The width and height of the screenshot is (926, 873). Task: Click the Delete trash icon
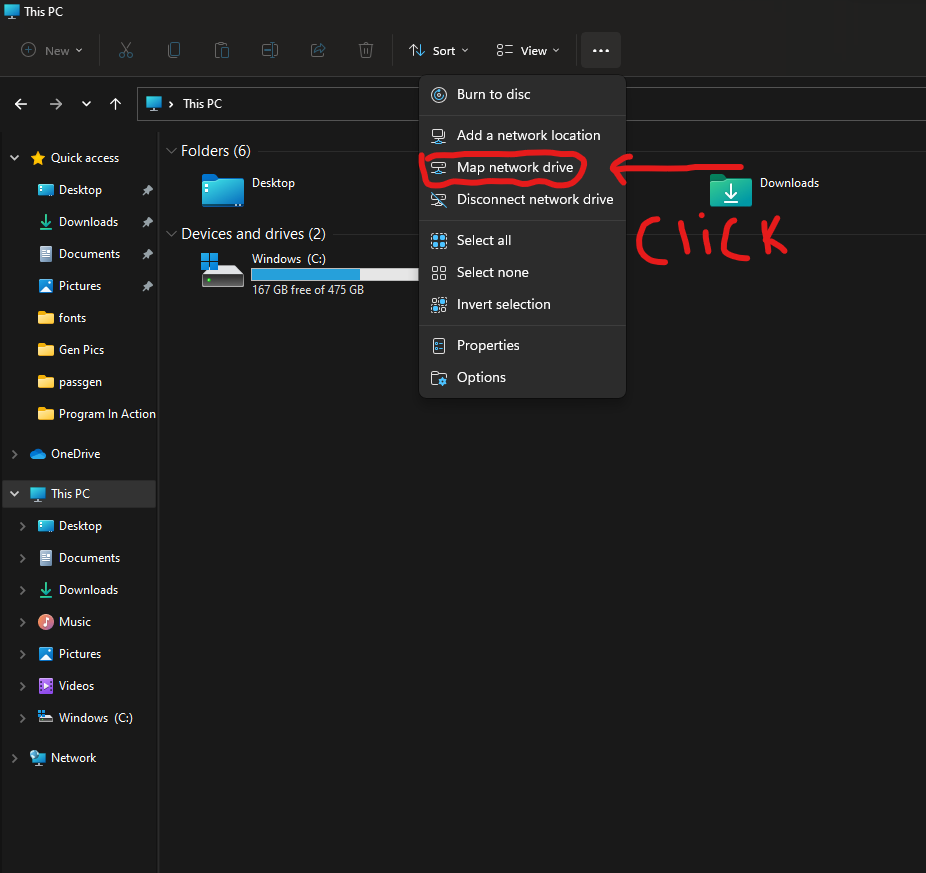[x=366, y=50]
